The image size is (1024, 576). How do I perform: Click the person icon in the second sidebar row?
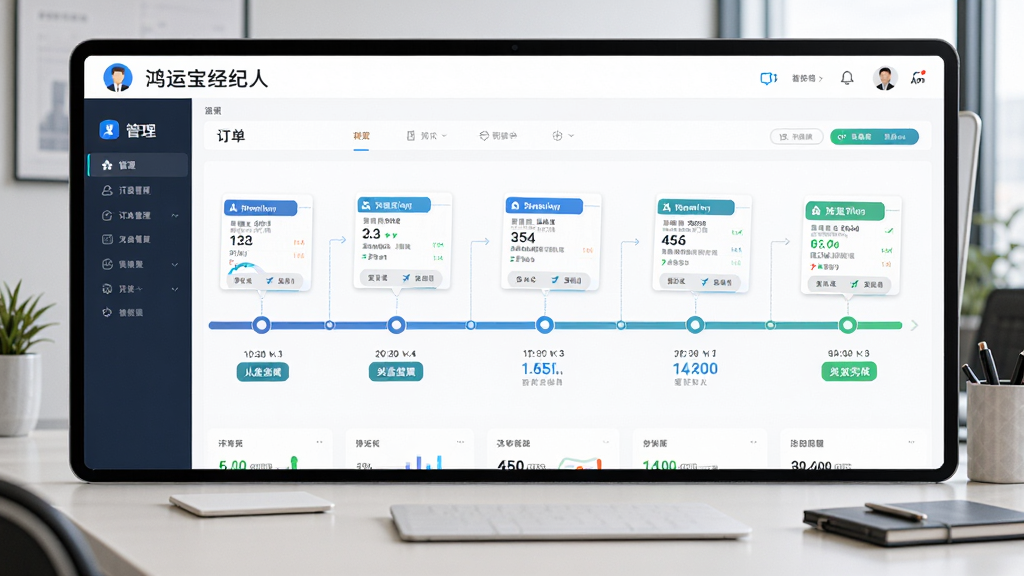coord(107,190)
